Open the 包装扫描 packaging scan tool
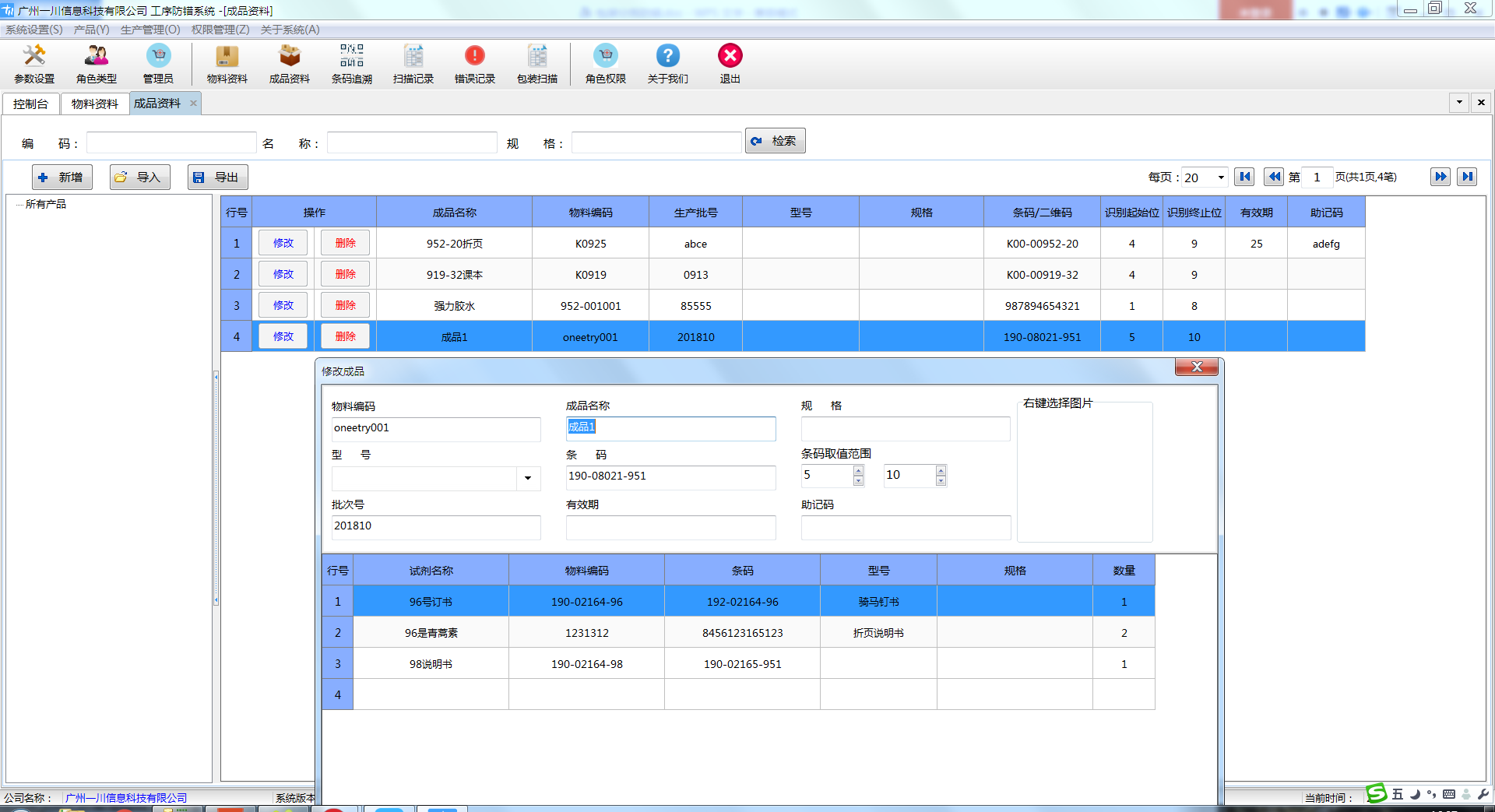The image size is (1495, 812). [537, 64]
